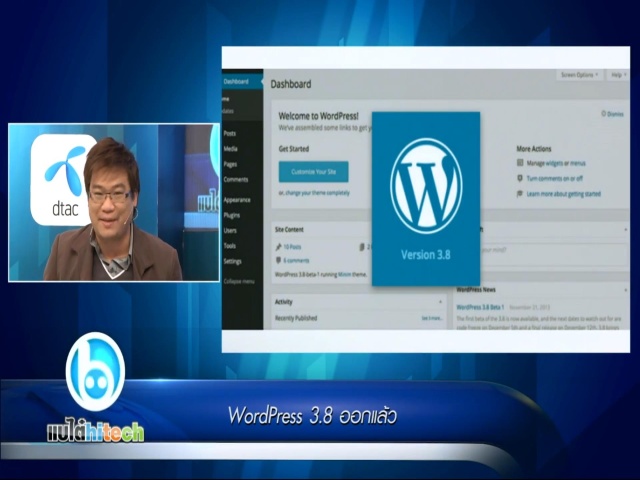Click the comment icon beside Turn comments on

coord(520,178)
